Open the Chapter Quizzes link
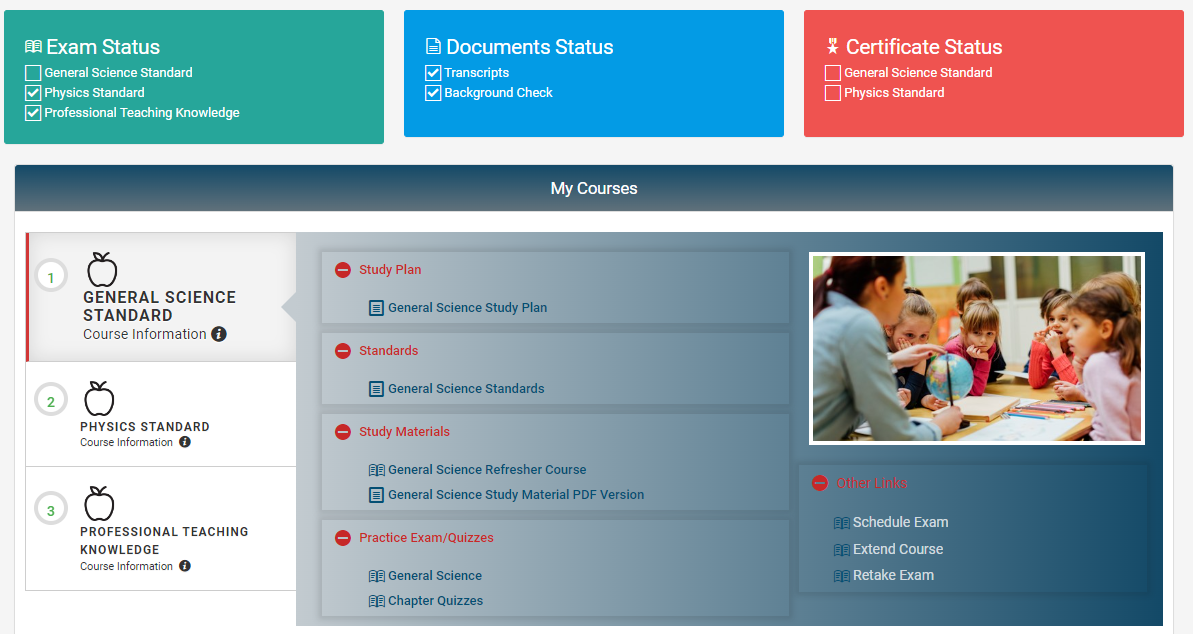This screenshot has width=1193, height=634. [435, 601]
